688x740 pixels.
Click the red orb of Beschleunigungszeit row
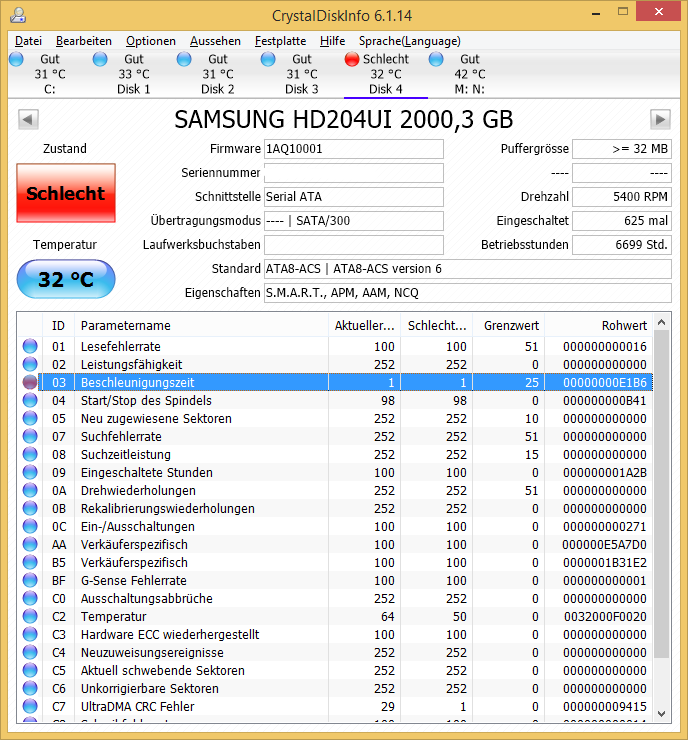click(30, 382)
